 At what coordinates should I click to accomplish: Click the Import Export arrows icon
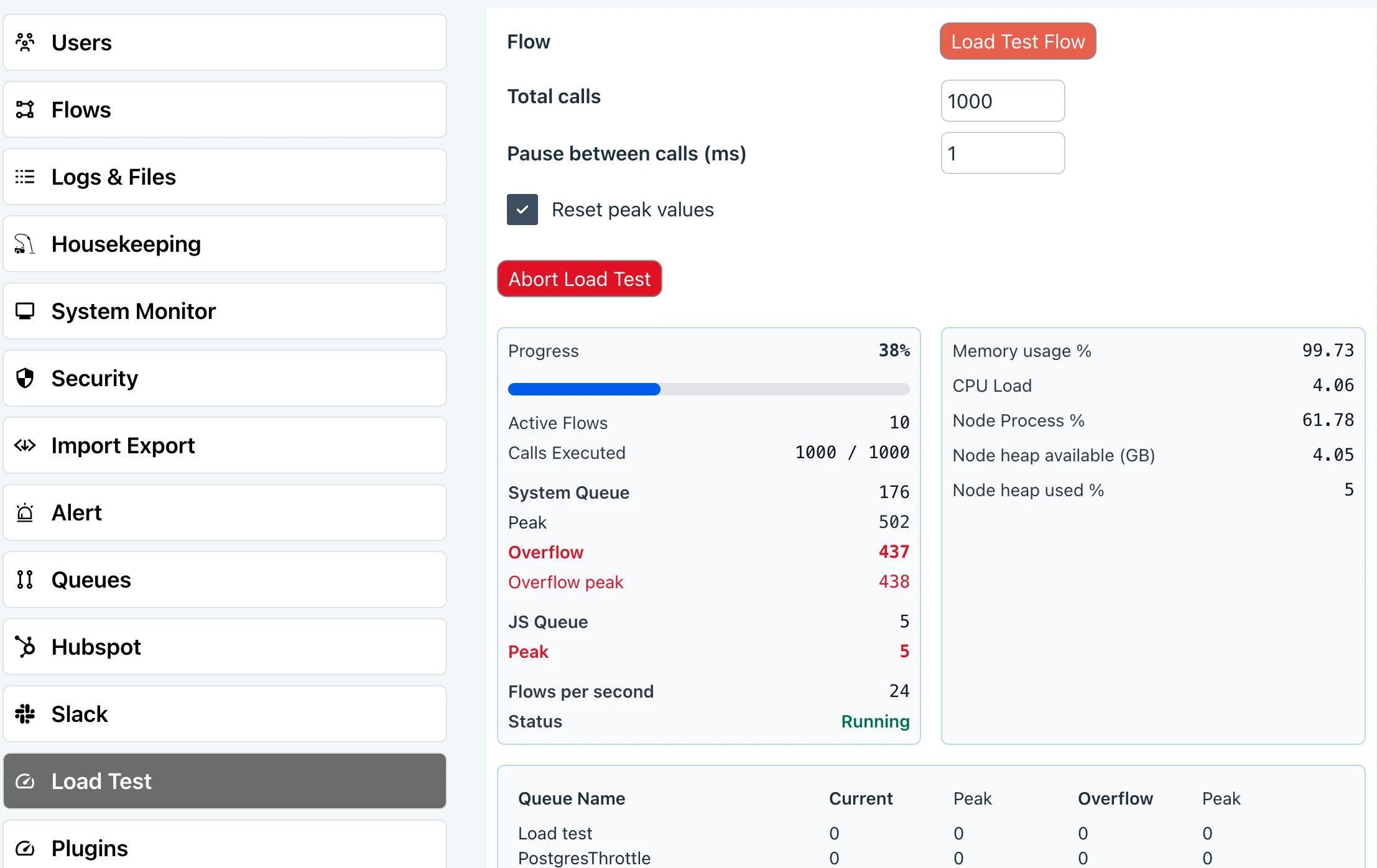(25, 445)
